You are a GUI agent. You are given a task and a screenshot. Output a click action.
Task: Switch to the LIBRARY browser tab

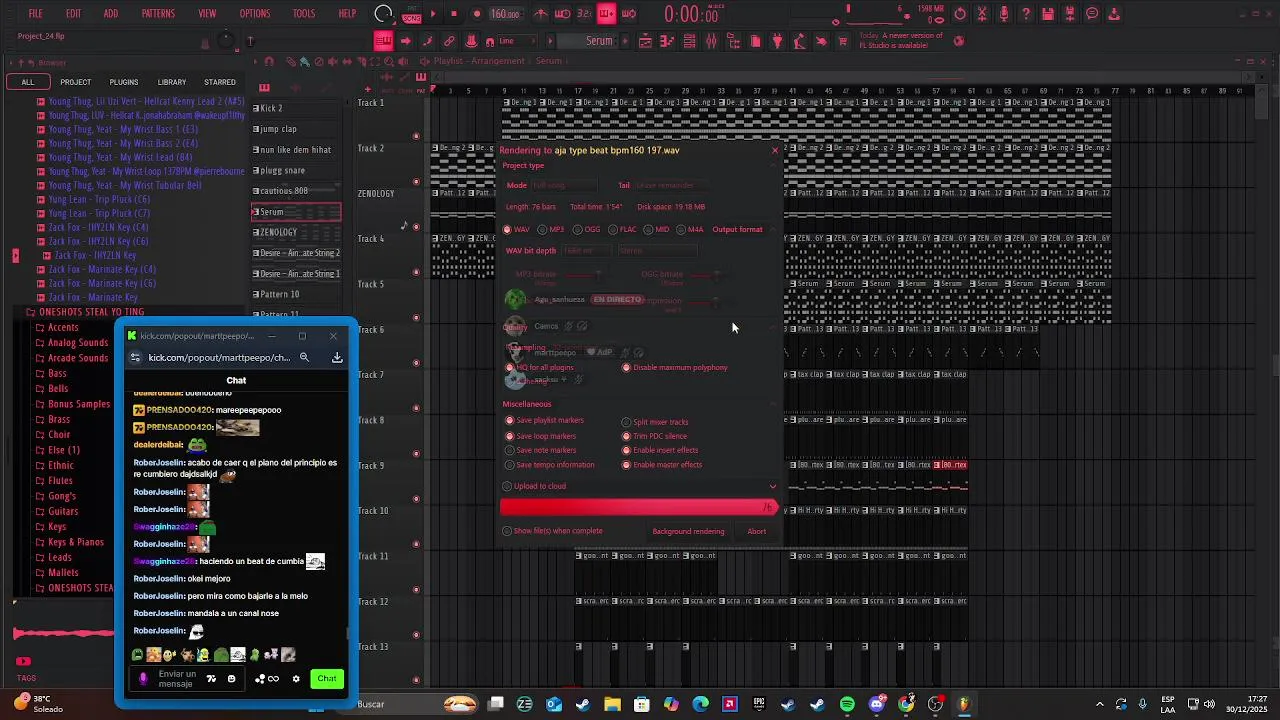click(172, 82)
